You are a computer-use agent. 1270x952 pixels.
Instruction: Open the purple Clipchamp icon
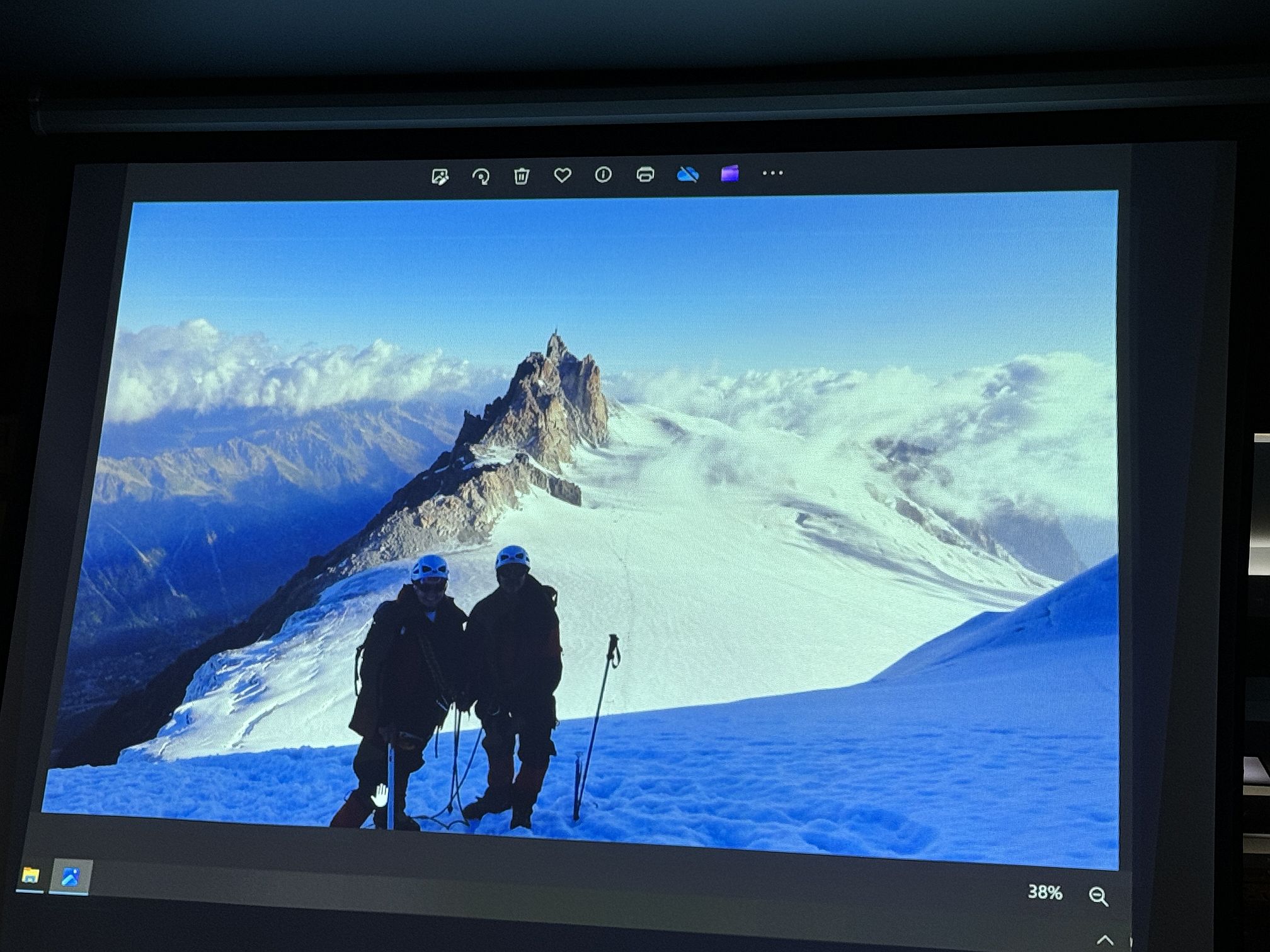[x=729, y=173]
